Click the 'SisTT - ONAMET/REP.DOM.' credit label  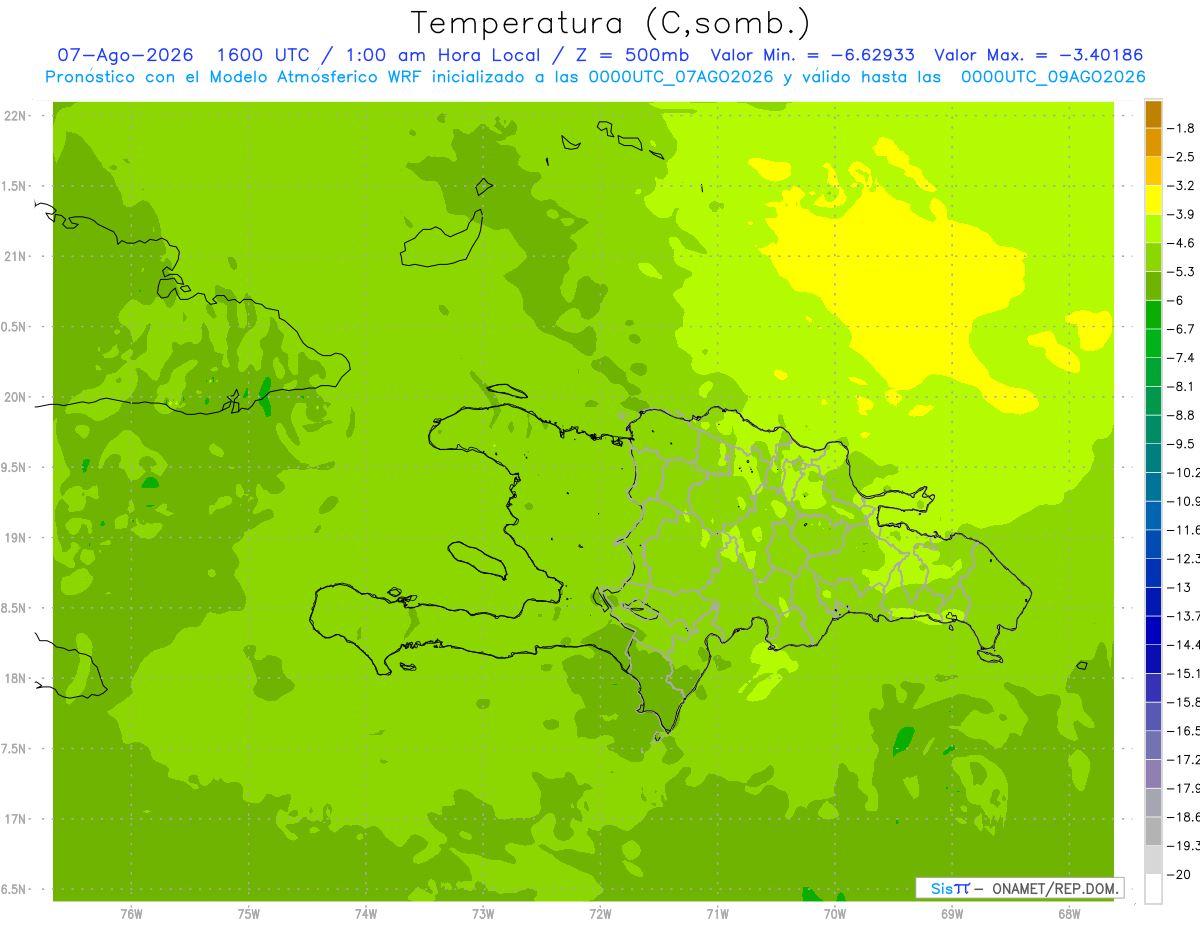(x=1019, y=888)
